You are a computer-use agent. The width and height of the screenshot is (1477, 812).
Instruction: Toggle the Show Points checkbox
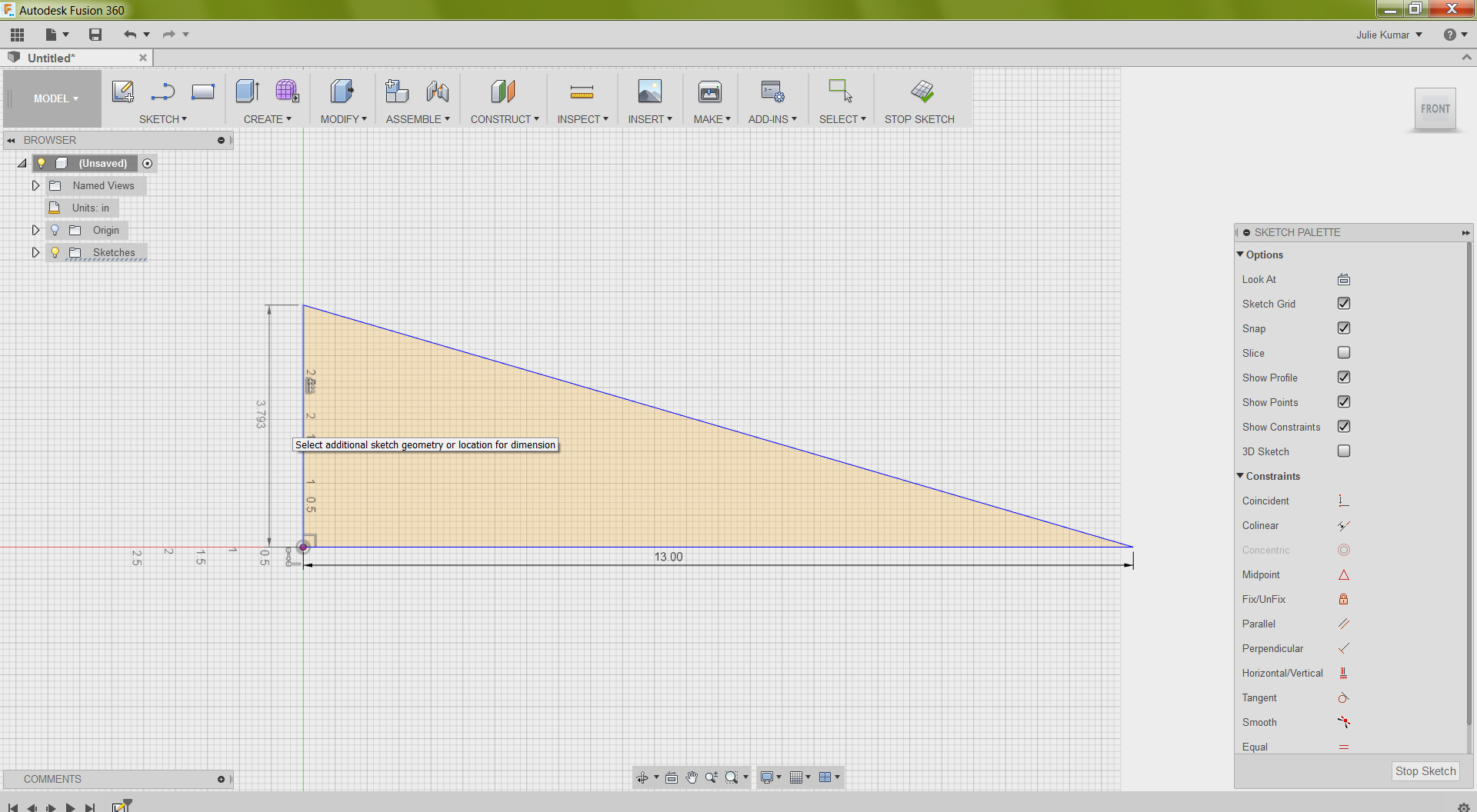[1344, 402]
